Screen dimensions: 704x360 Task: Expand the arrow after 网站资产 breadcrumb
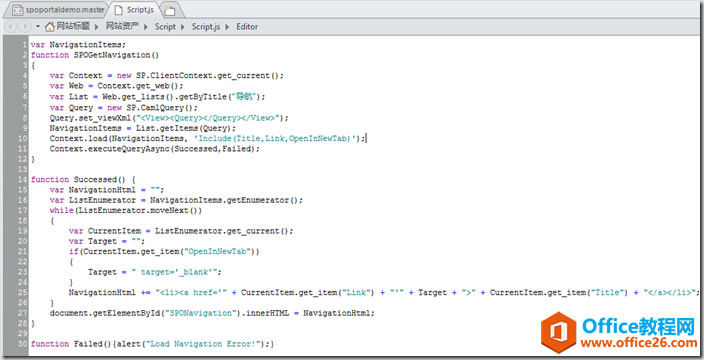pos(146,27)
